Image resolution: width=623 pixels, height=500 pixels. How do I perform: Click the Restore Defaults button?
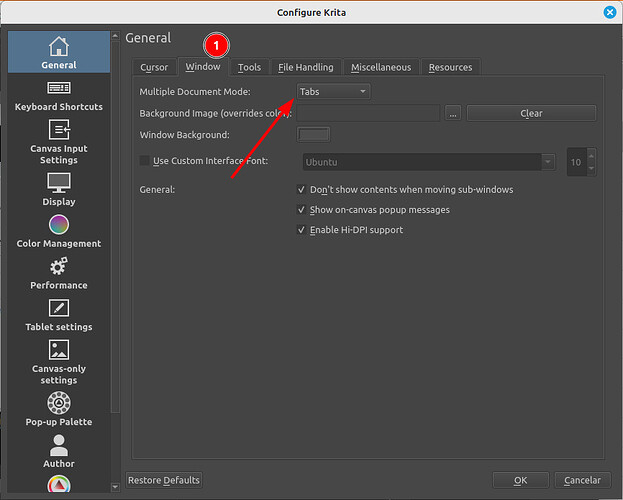coord(164,480)
